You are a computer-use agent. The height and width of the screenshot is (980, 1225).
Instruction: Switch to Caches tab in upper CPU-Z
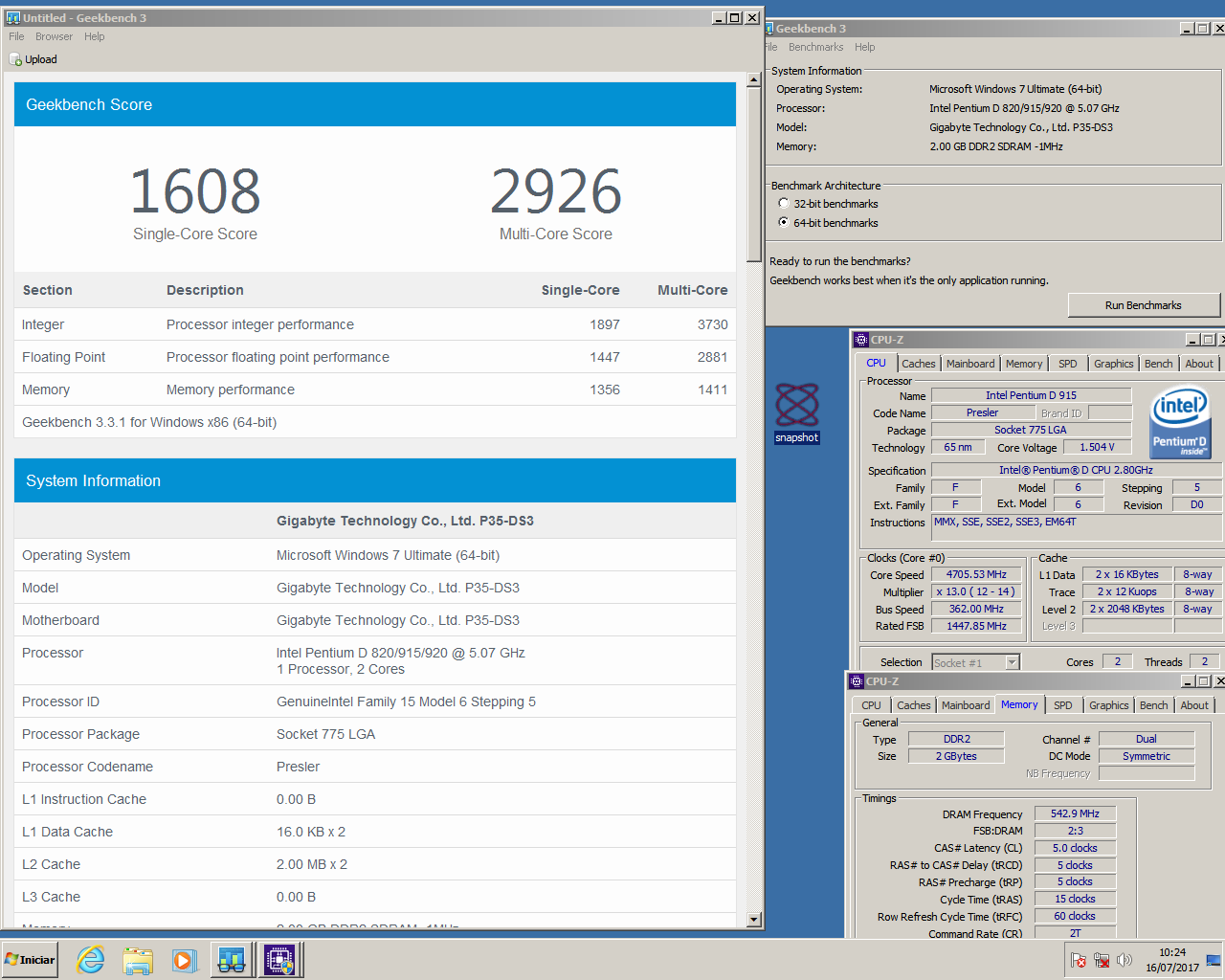tap(919, 364)
